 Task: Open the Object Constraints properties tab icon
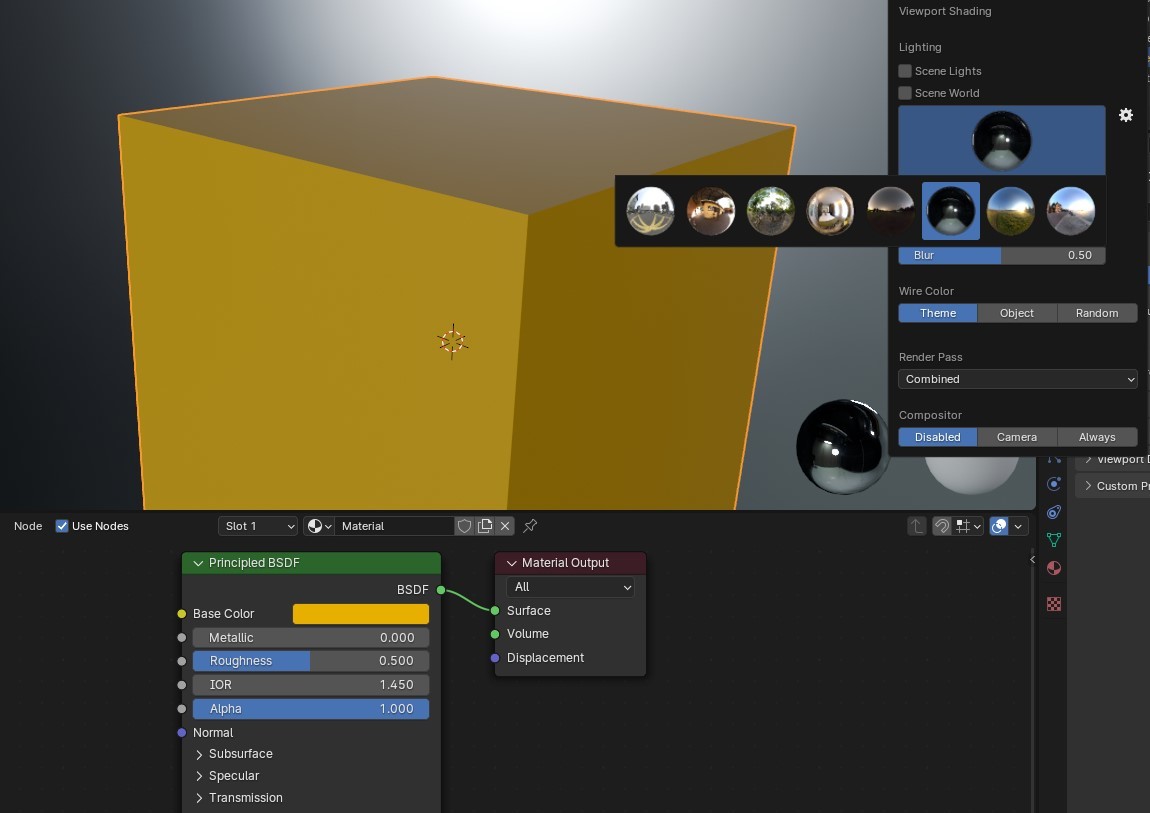click(1054, 512)
